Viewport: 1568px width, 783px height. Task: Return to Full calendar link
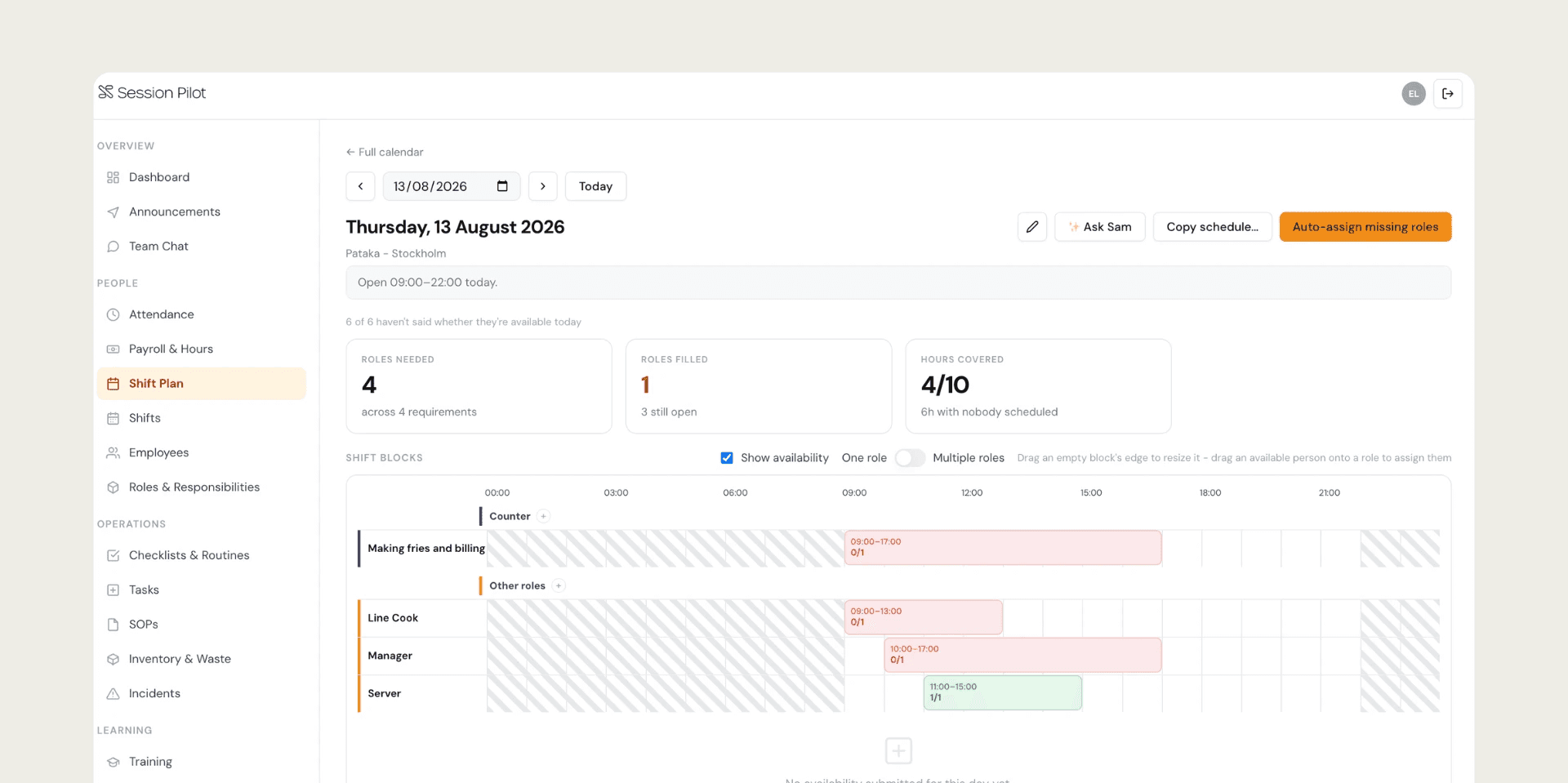[385, 152]
